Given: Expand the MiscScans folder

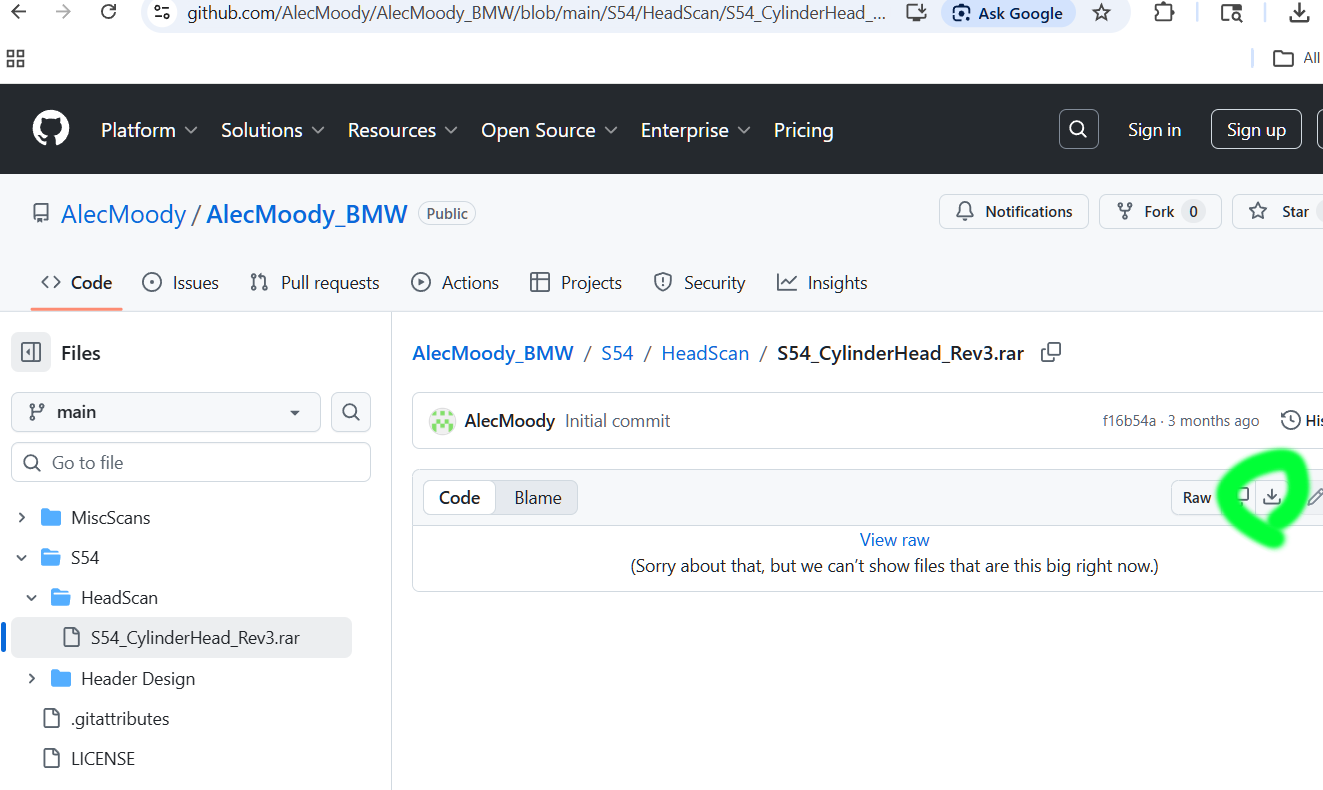Looking at the screenshot, I should tap(22, 517).
